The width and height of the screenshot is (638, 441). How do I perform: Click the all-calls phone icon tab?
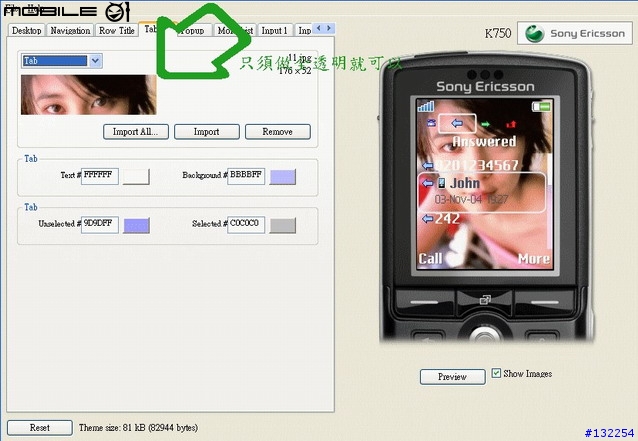click(x=431, y=122)
